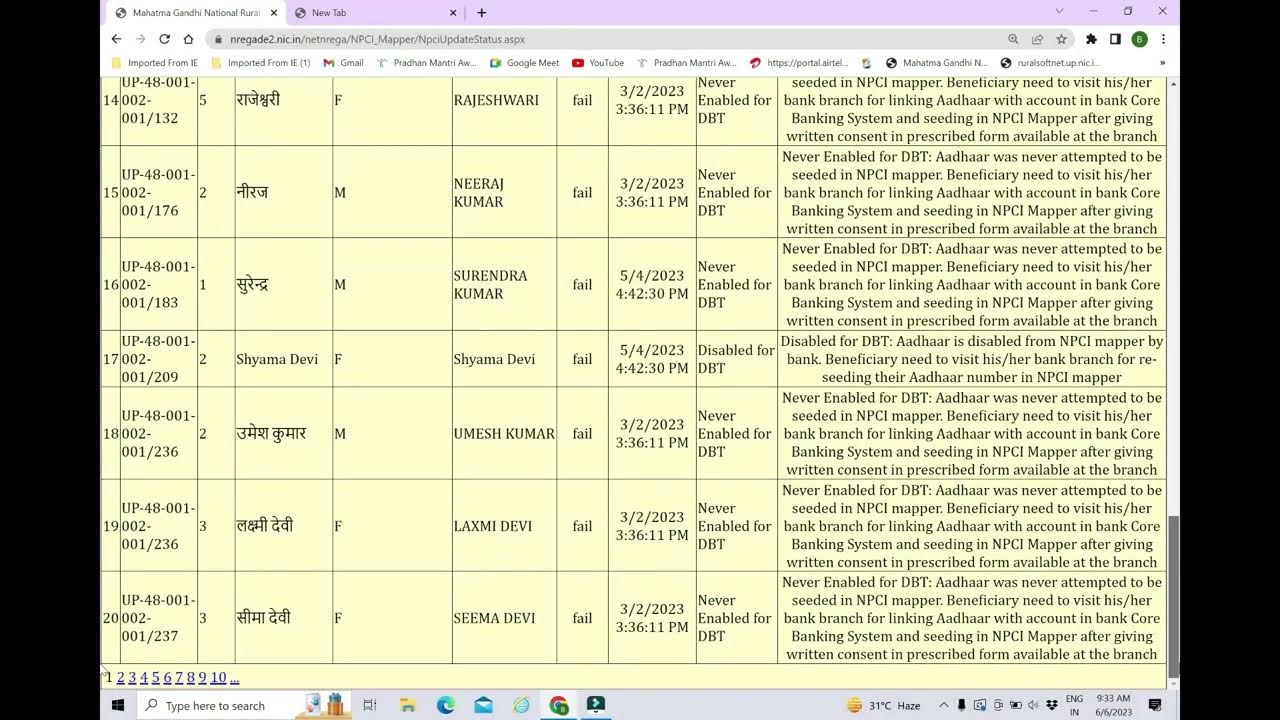Open File Explorer from the taskbar

(x=408, y=705)
